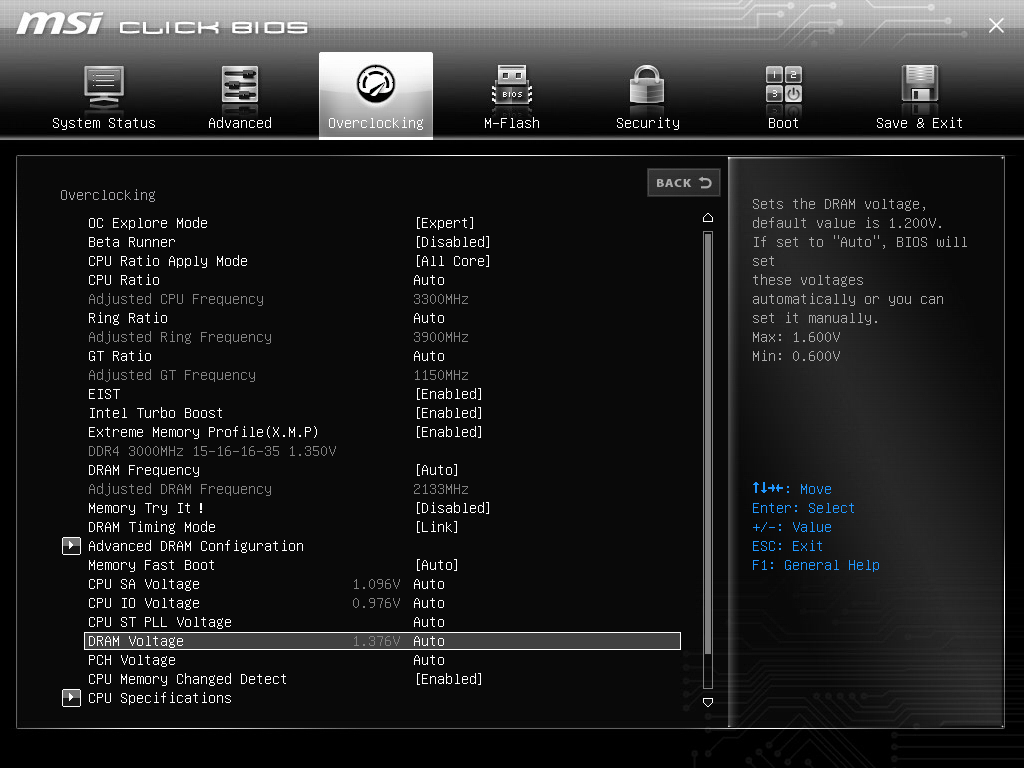Open the Save & Exit floppy icon
The image size is (1024, 768).
coord(920,84)
